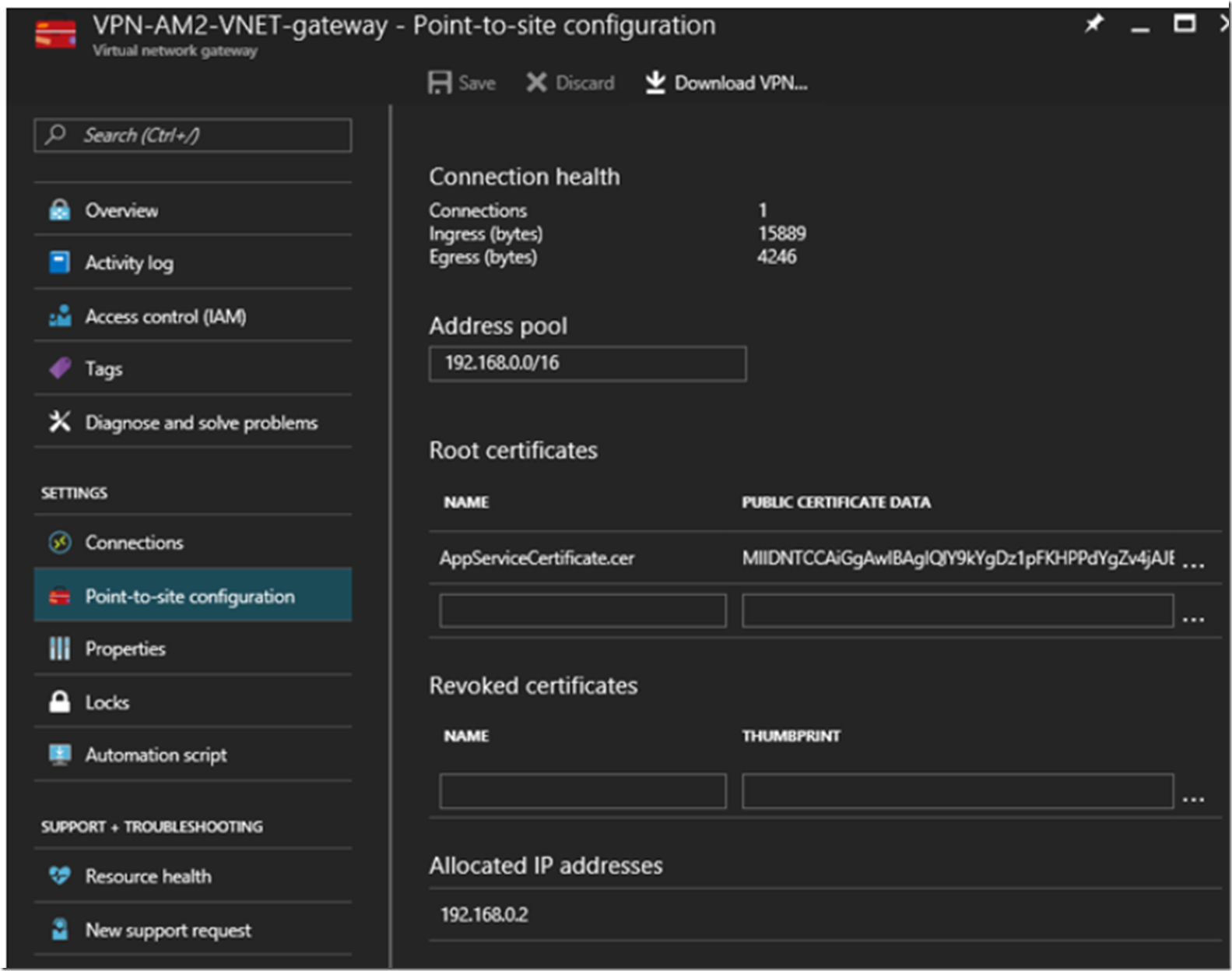This screenshot has height=971, width=1232.
Task: Click the Properties bars icon
Action: 60,649
